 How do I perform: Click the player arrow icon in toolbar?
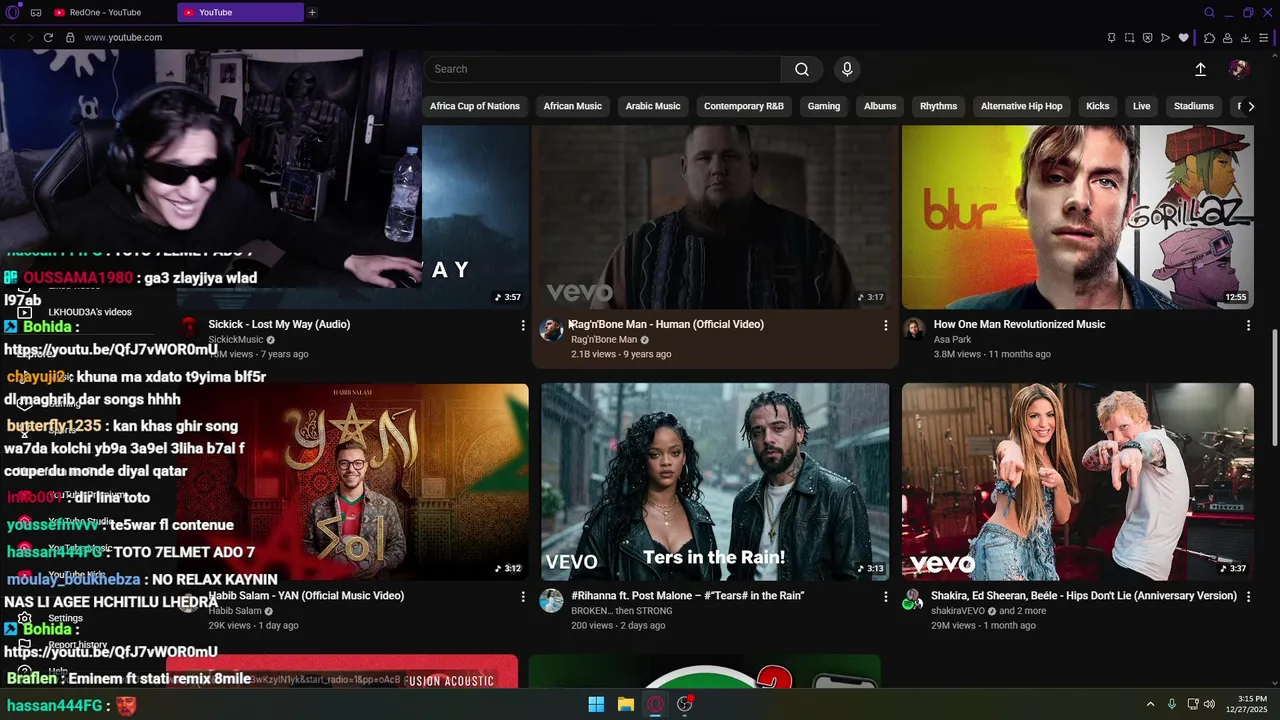[1166, 38]
